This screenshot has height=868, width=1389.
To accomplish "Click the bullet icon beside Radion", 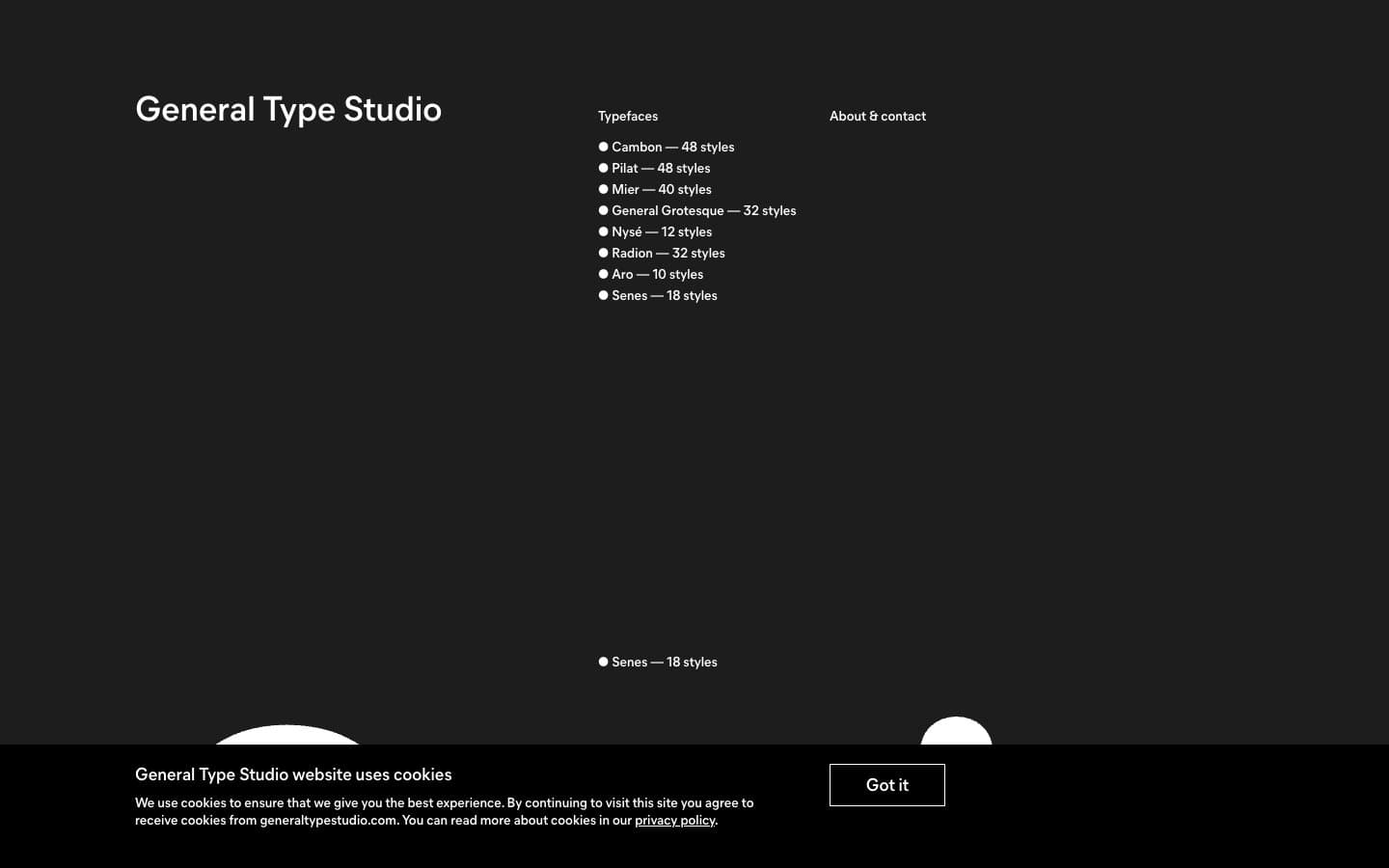I will pos(604,253).
